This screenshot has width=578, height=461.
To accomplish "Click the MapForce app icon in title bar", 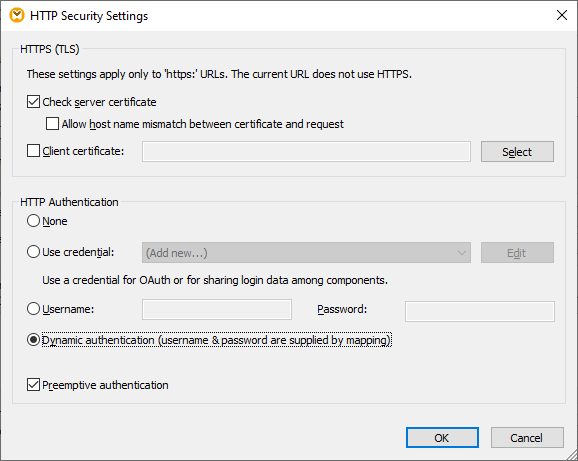I will (17, 15).
